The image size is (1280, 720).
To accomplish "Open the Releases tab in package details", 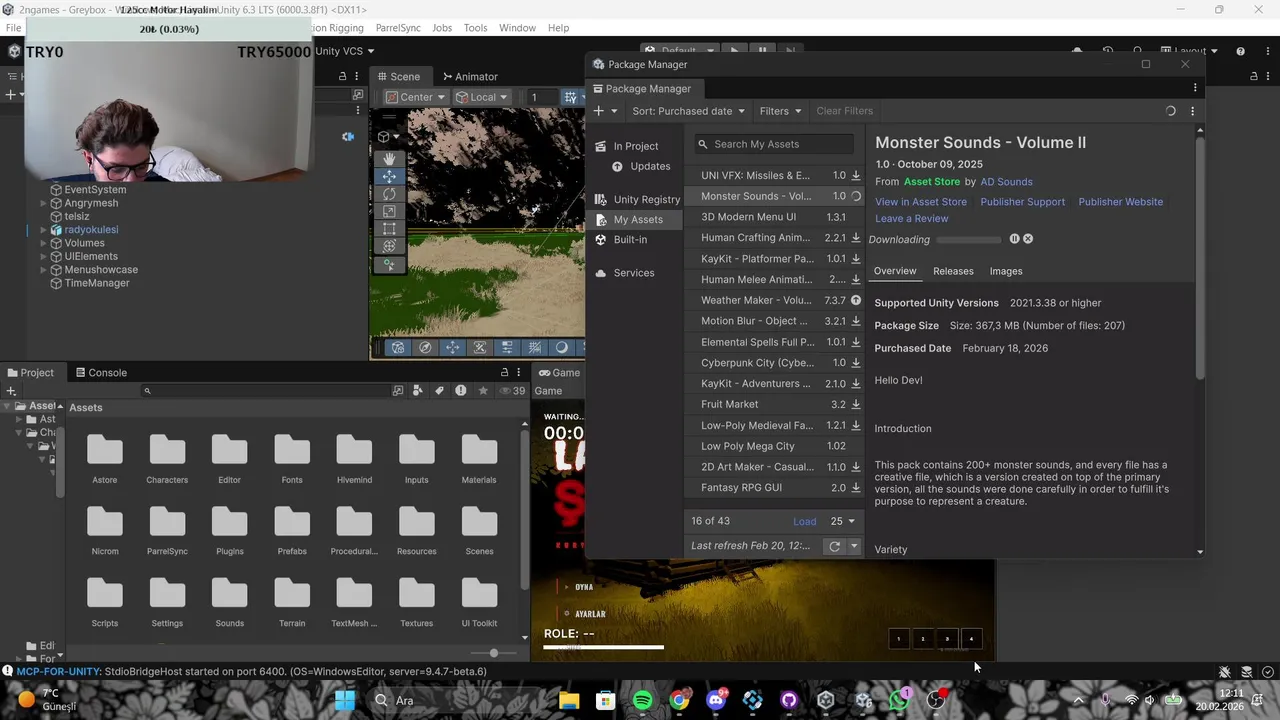I will tap(953, 271).
